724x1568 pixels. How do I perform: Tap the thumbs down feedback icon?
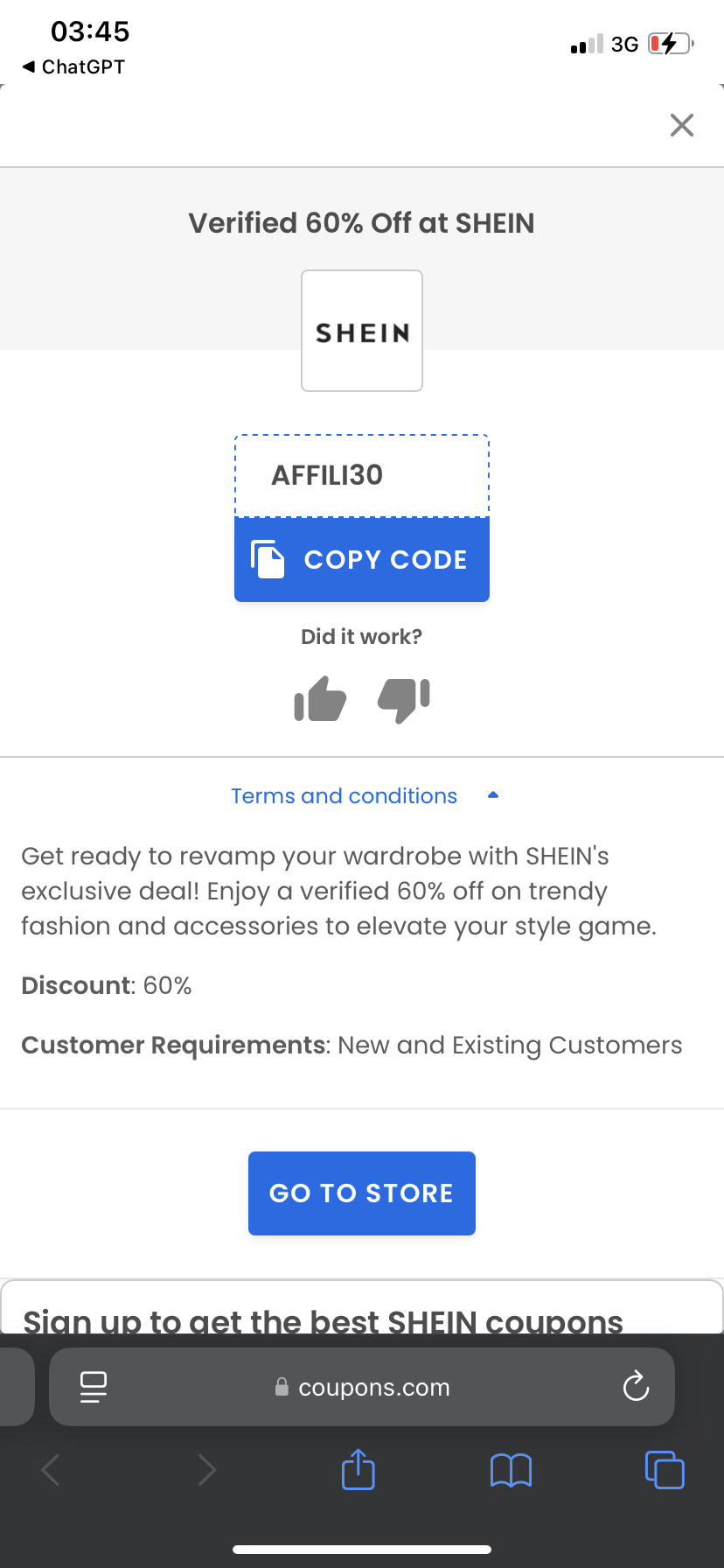tap(403, 699)
